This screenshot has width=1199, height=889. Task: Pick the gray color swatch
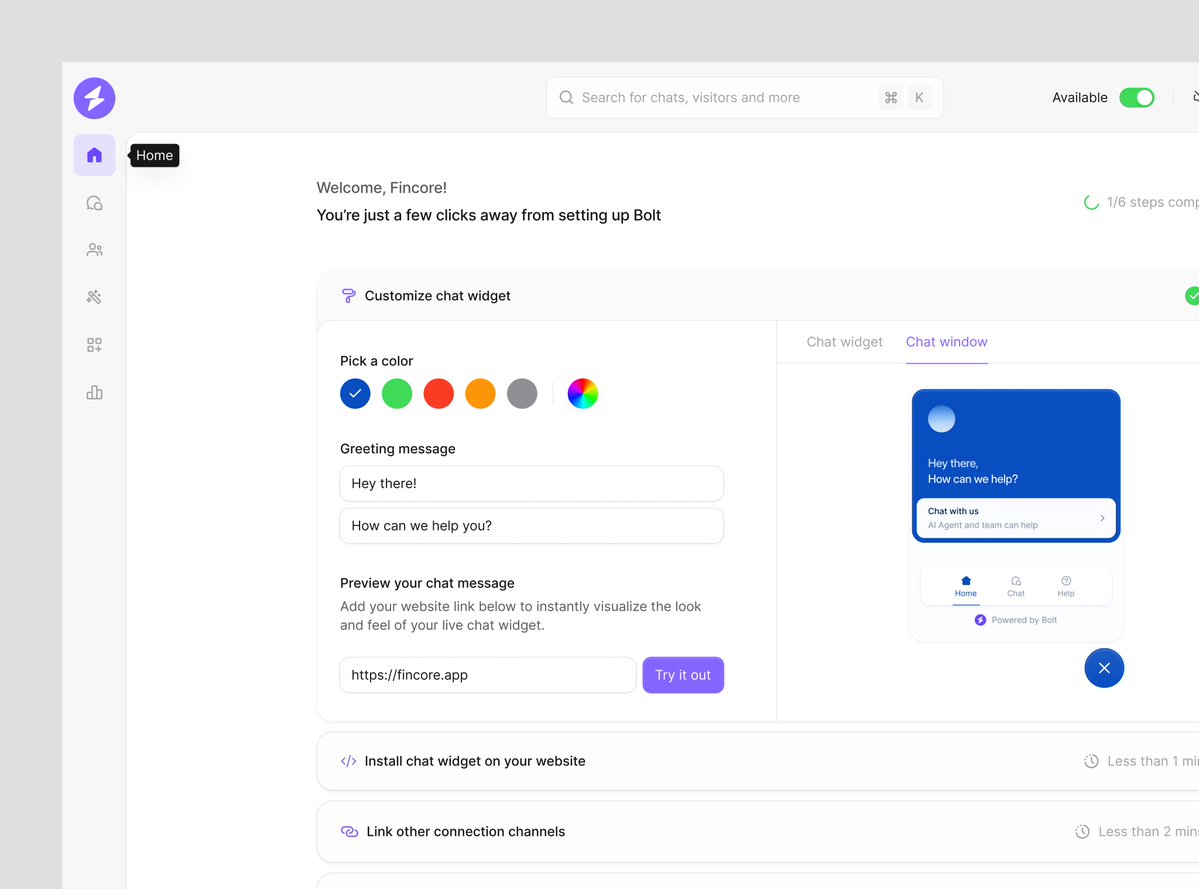[522, 394]
